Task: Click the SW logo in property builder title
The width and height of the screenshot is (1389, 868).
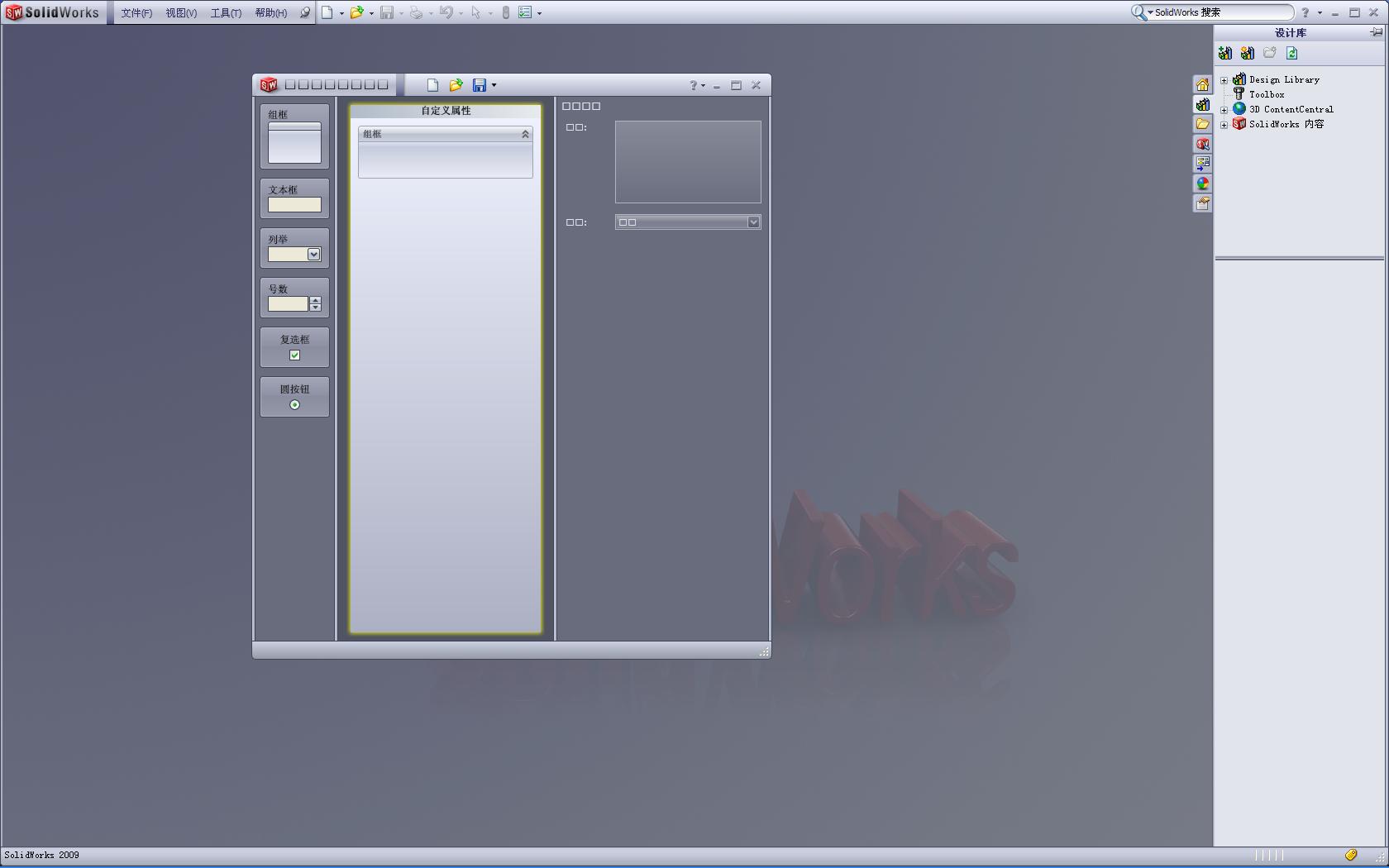Action: coord(269,85)
